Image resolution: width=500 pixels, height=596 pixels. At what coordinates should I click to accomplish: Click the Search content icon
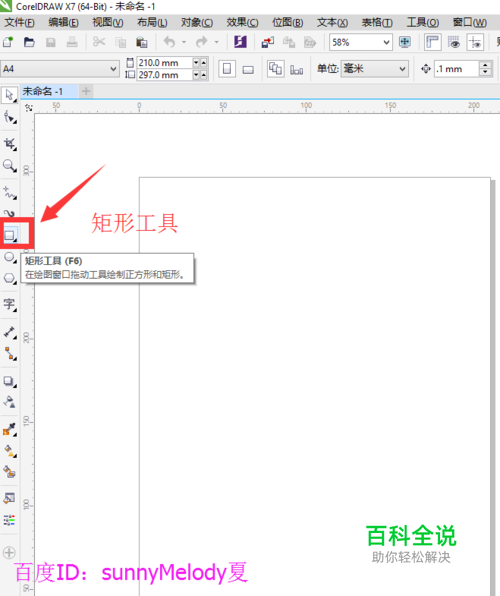click(x=240, y=42)
